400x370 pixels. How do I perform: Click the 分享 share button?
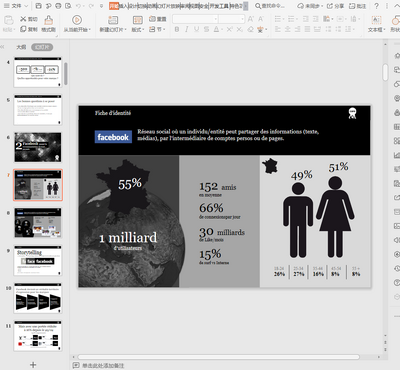pos(335,6)
